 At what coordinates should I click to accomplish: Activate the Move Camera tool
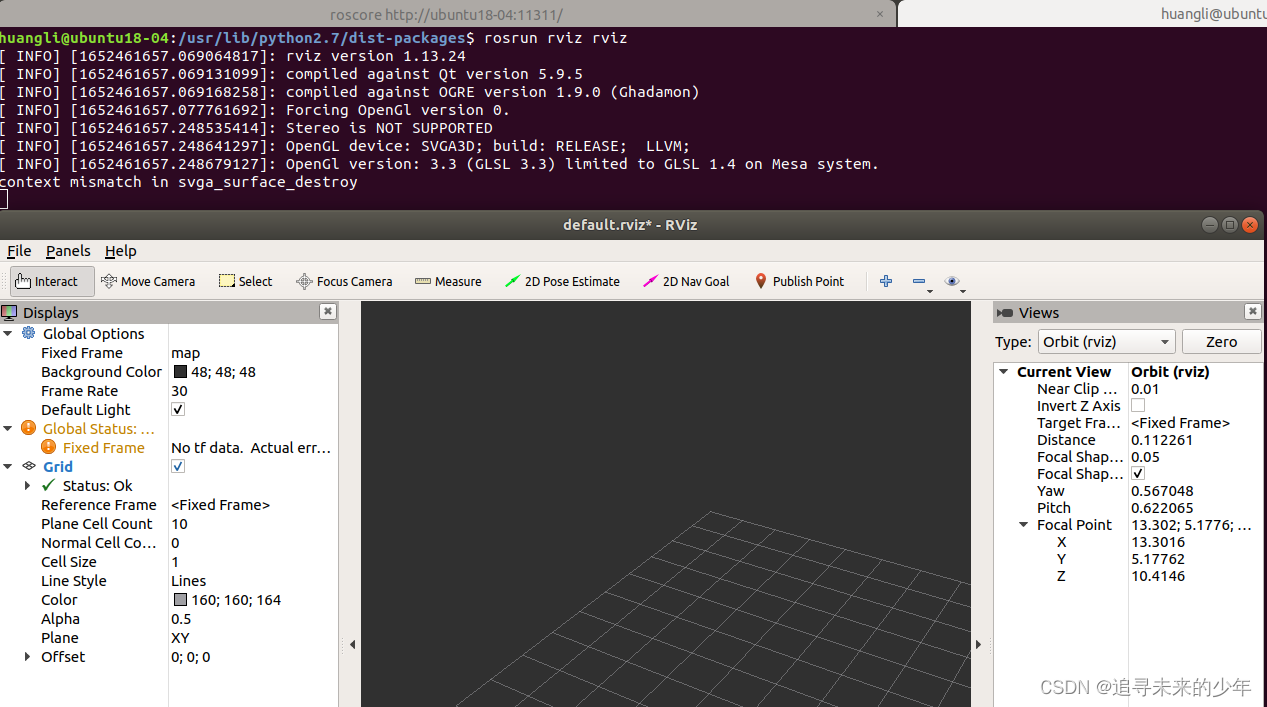(x=148, y=281)
